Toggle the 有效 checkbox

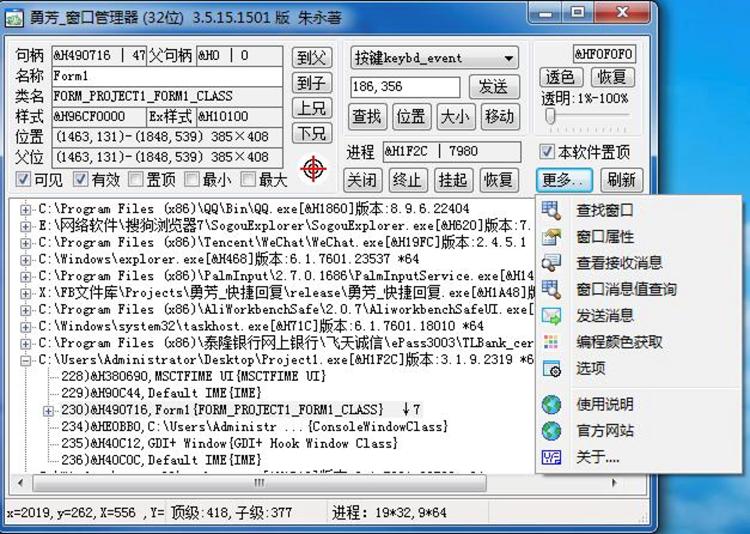click(80, 179)
